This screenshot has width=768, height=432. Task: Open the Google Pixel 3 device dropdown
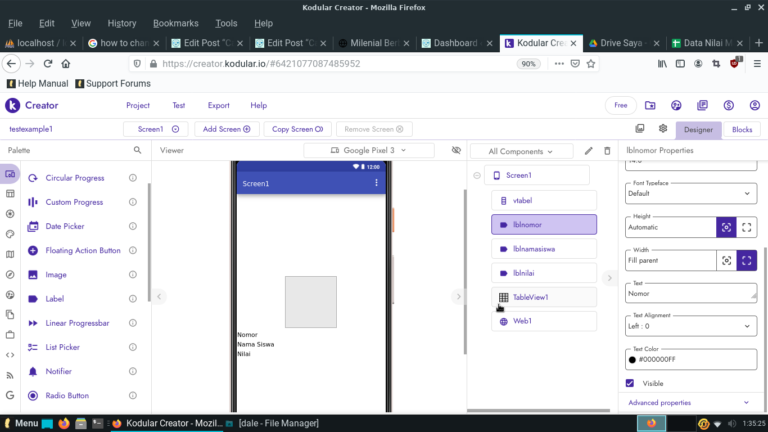click(x=368, y=150)
